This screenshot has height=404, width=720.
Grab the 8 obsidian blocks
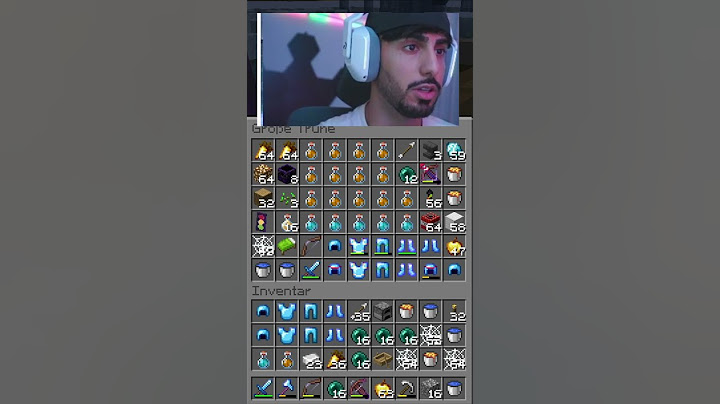tap(287, 174)
